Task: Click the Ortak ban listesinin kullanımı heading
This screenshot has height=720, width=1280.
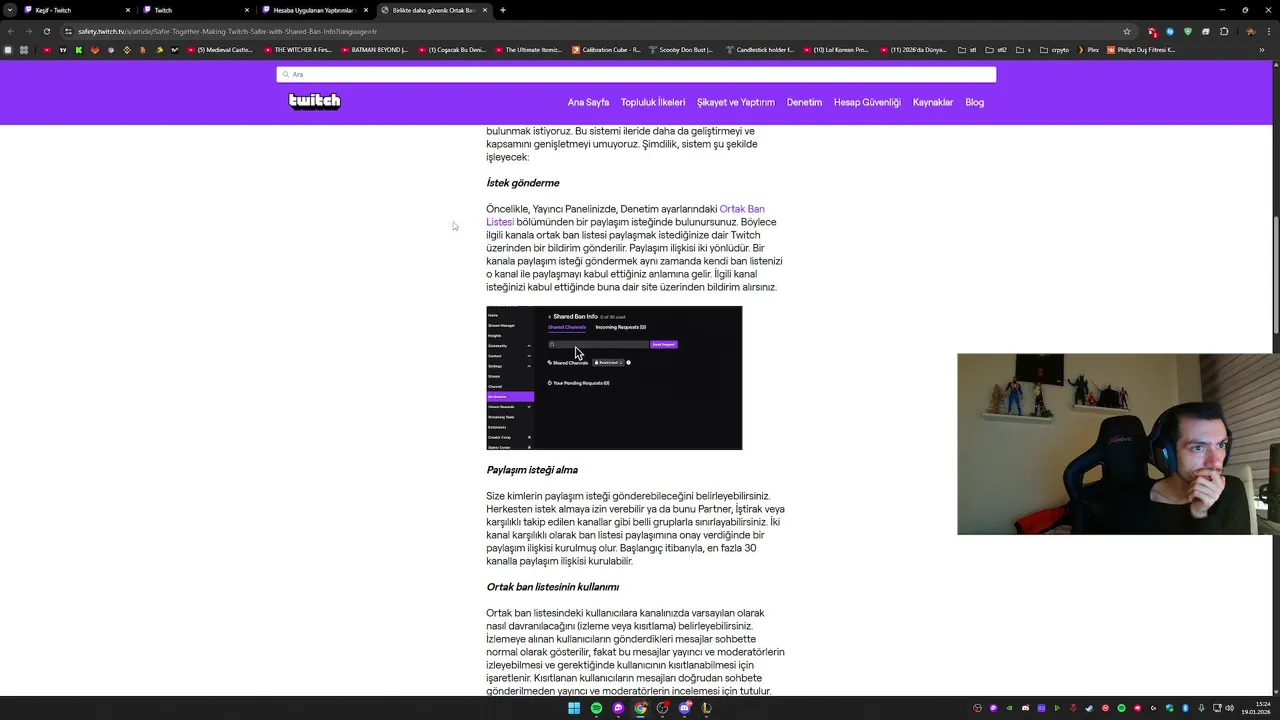Action: coord(553,587)
